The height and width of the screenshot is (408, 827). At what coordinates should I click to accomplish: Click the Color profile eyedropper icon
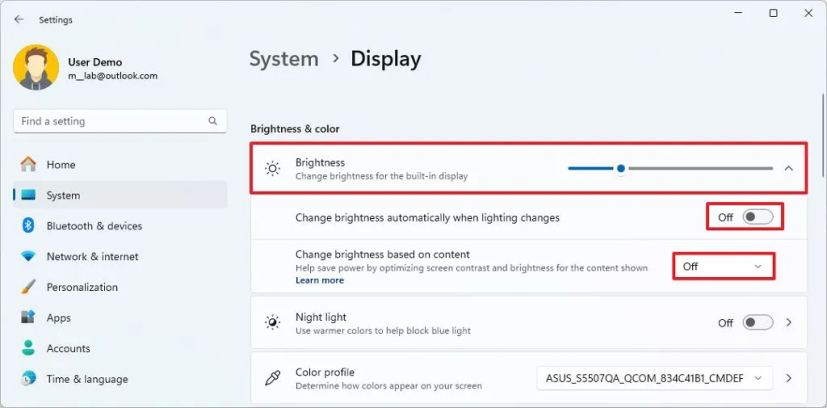(x=273, y=378)
